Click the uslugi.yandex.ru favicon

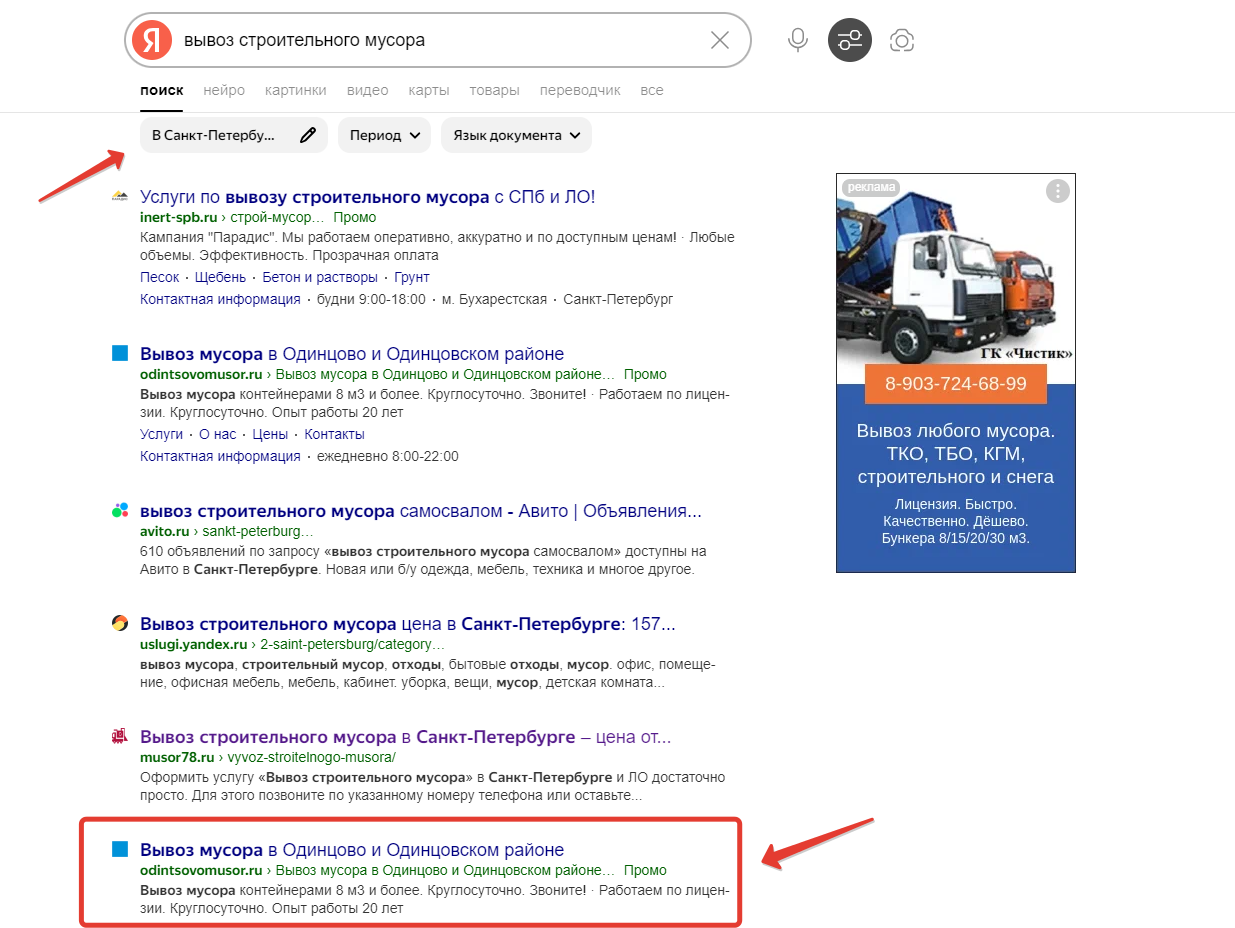[120, 623]
